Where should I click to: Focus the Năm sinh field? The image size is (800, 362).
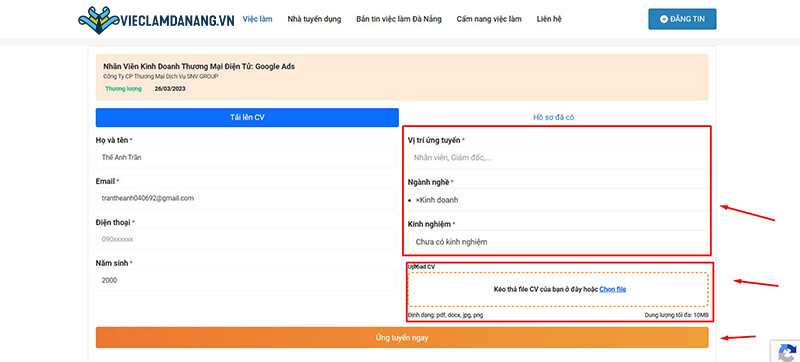(245, 280)
